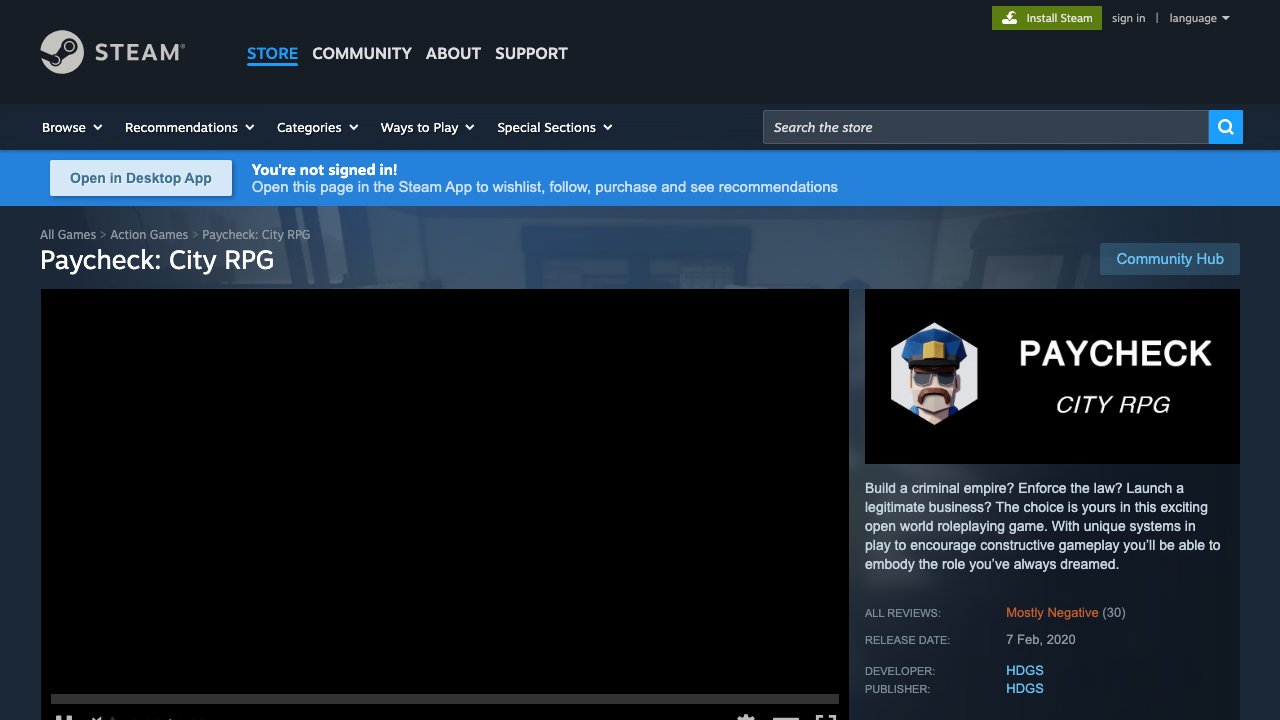Image resolution: width=1280 pixels, height=720 pixels.
Task: Open the COMMUNITY tab
Action: pyautogui.click(x=361, y=53)
